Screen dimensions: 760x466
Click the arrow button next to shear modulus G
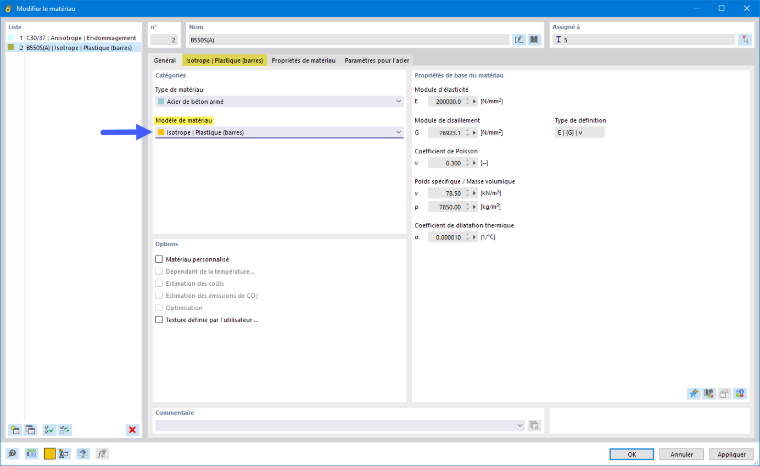[475, 132]
